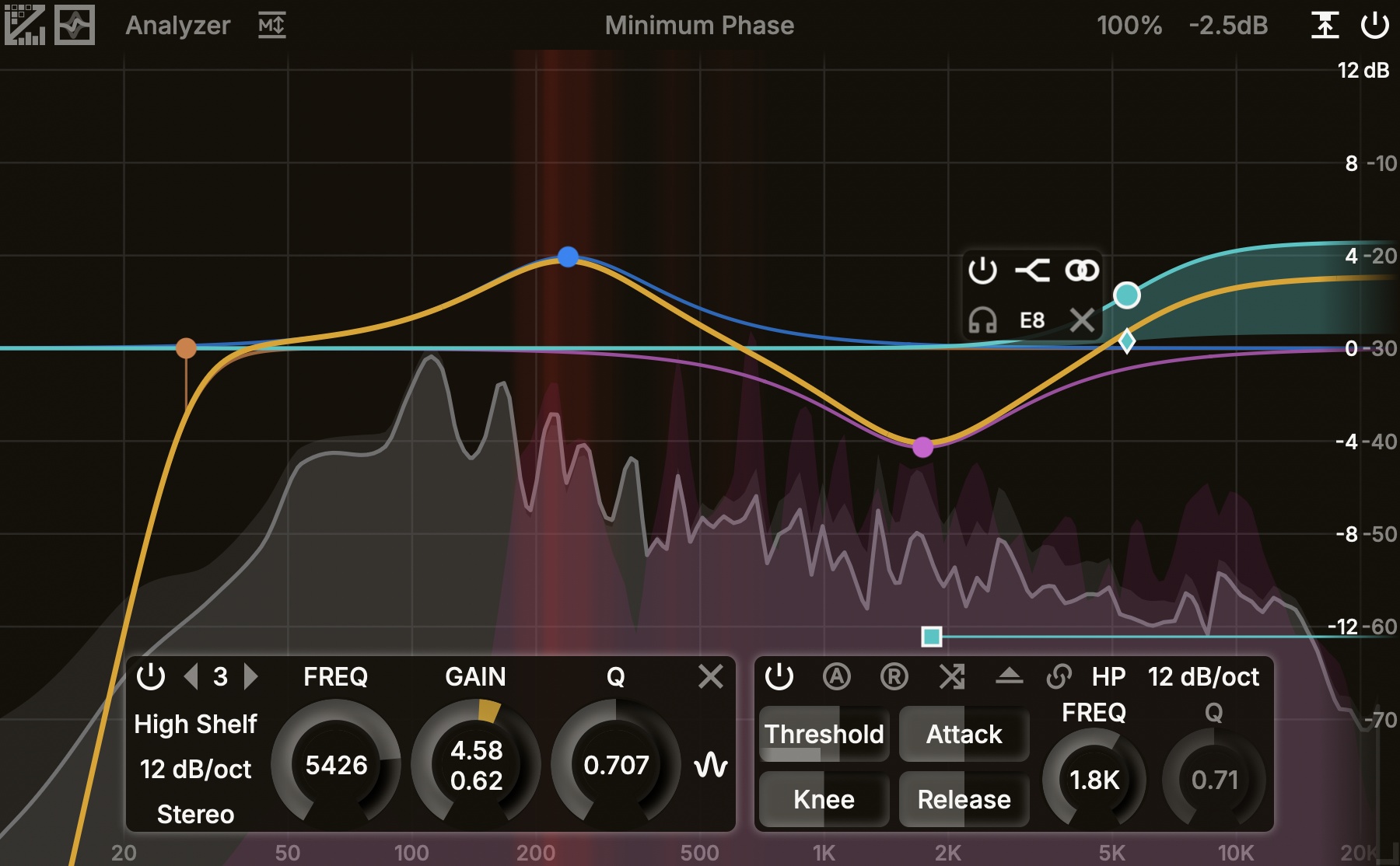Click side-chain FREQ knob showing 1.8K

point(1094,779)
